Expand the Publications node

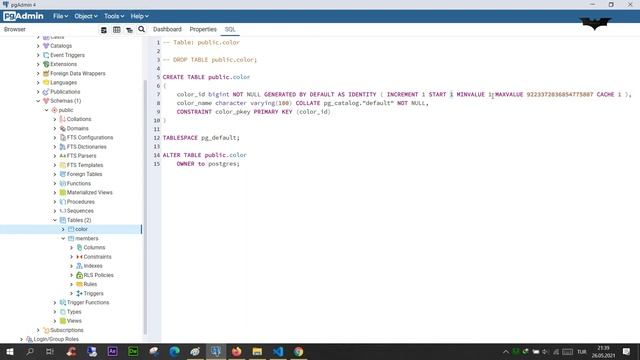(38, 92)
